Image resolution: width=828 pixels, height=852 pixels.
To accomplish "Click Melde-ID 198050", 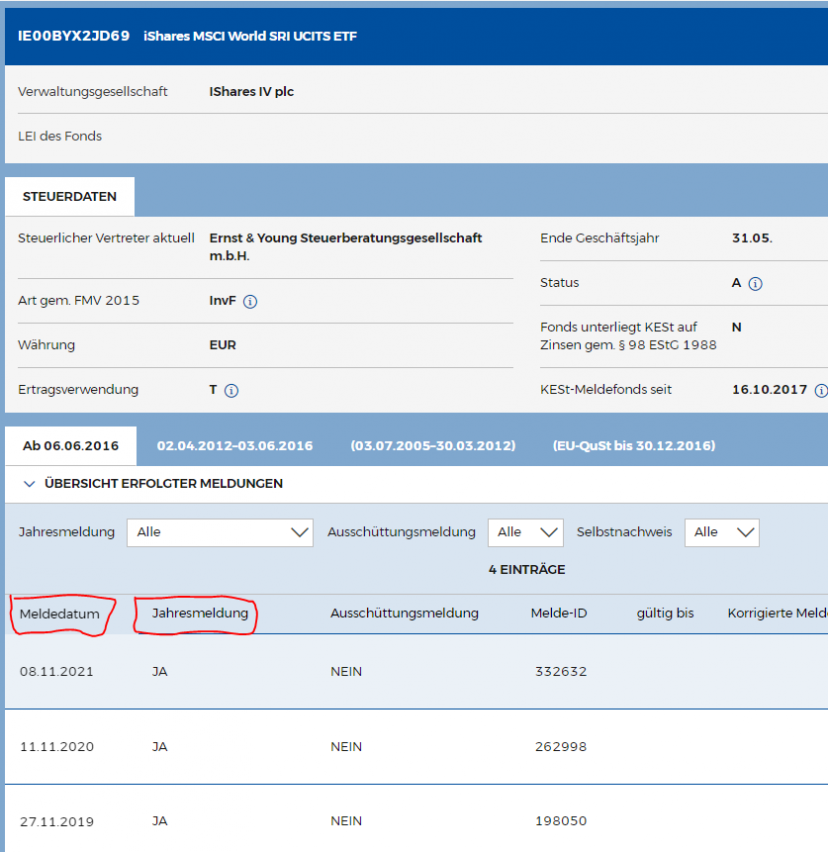I will point(561,821).
